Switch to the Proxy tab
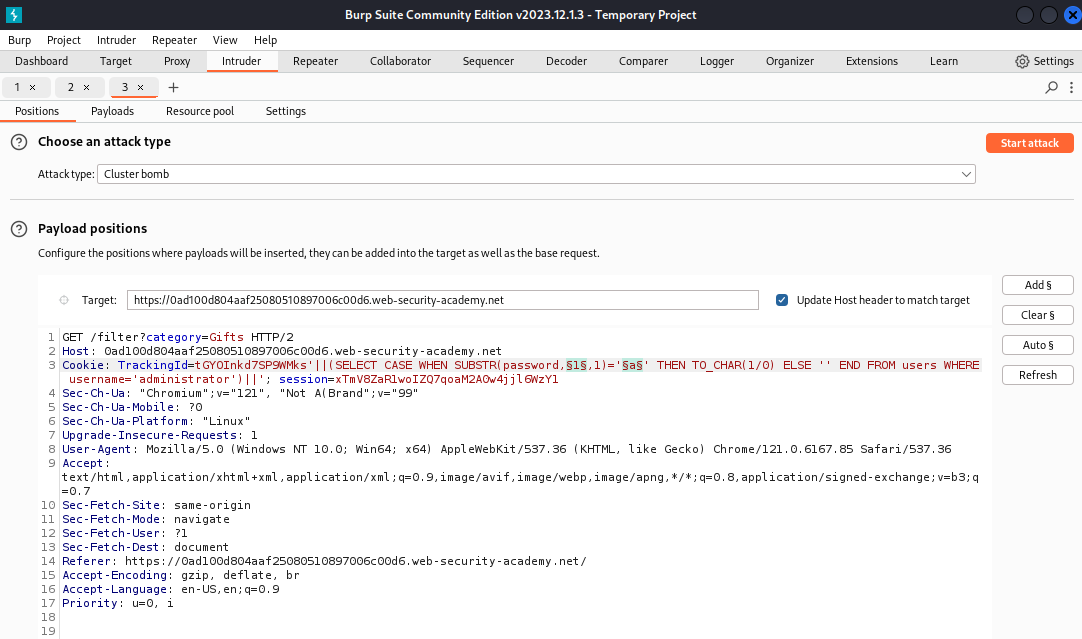Viewport: 1082px width, 639px height. [x=177, y=61]
